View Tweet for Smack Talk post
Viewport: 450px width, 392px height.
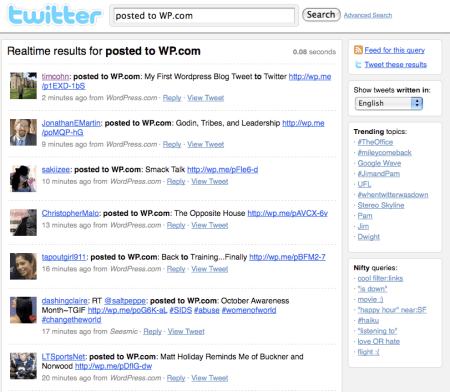pos(210,182)
